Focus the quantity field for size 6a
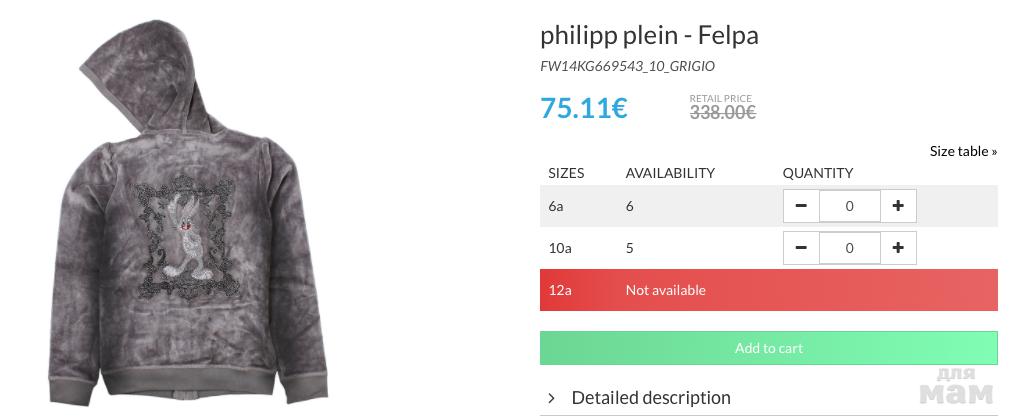Screen dimensions: 1009x419 849,206
